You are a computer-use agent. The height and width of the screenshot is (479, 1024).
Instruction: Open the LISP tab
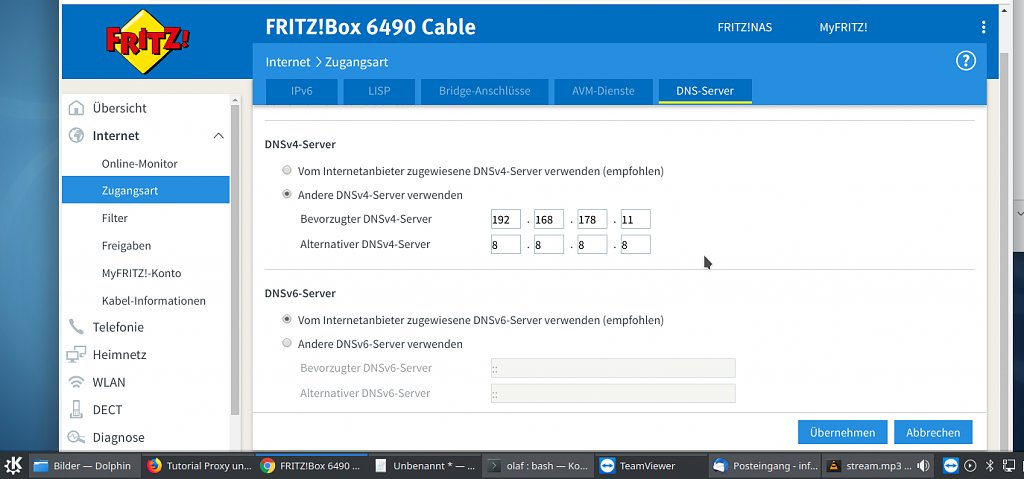tap(379, 91)
